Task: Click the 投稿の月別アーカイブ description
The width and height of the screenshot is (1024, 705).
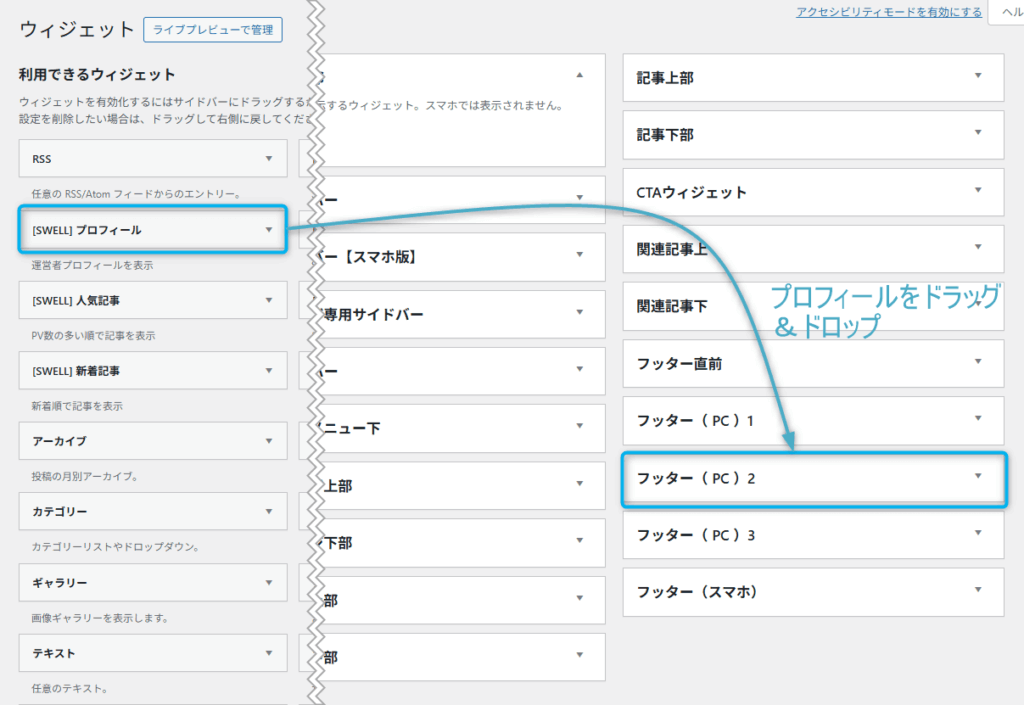Action: [x=85, y=477]
